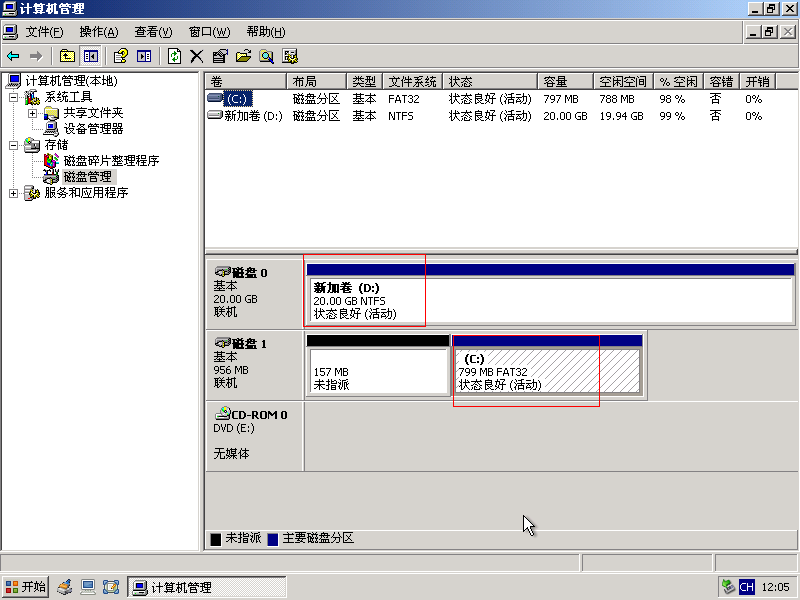This screenshot has height=600, width=800.
Task: Select the 157 MB 未指派 unallocated block
Action: 378,364
